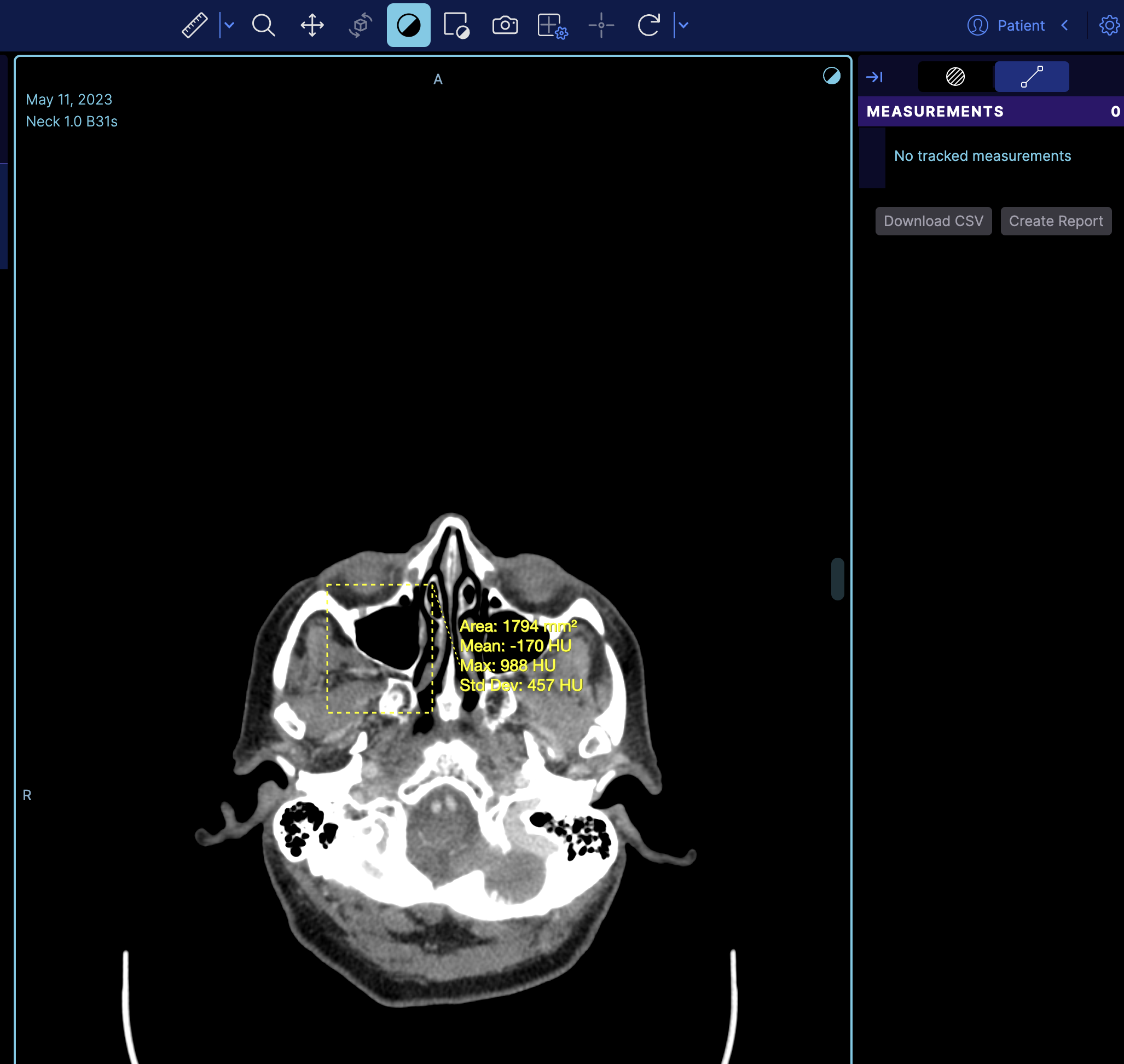Collapse the right side panel arrow
Screen dimensions: 1124x1064
coord(874,77)
